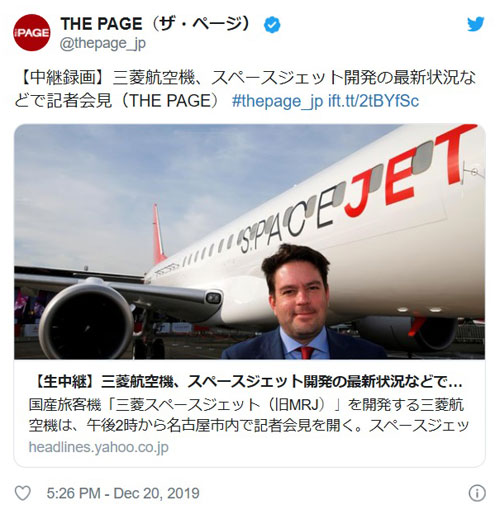The image size is (500, 510).
Task: Click the man in the blue suit
Action: [x=300, y=302]
